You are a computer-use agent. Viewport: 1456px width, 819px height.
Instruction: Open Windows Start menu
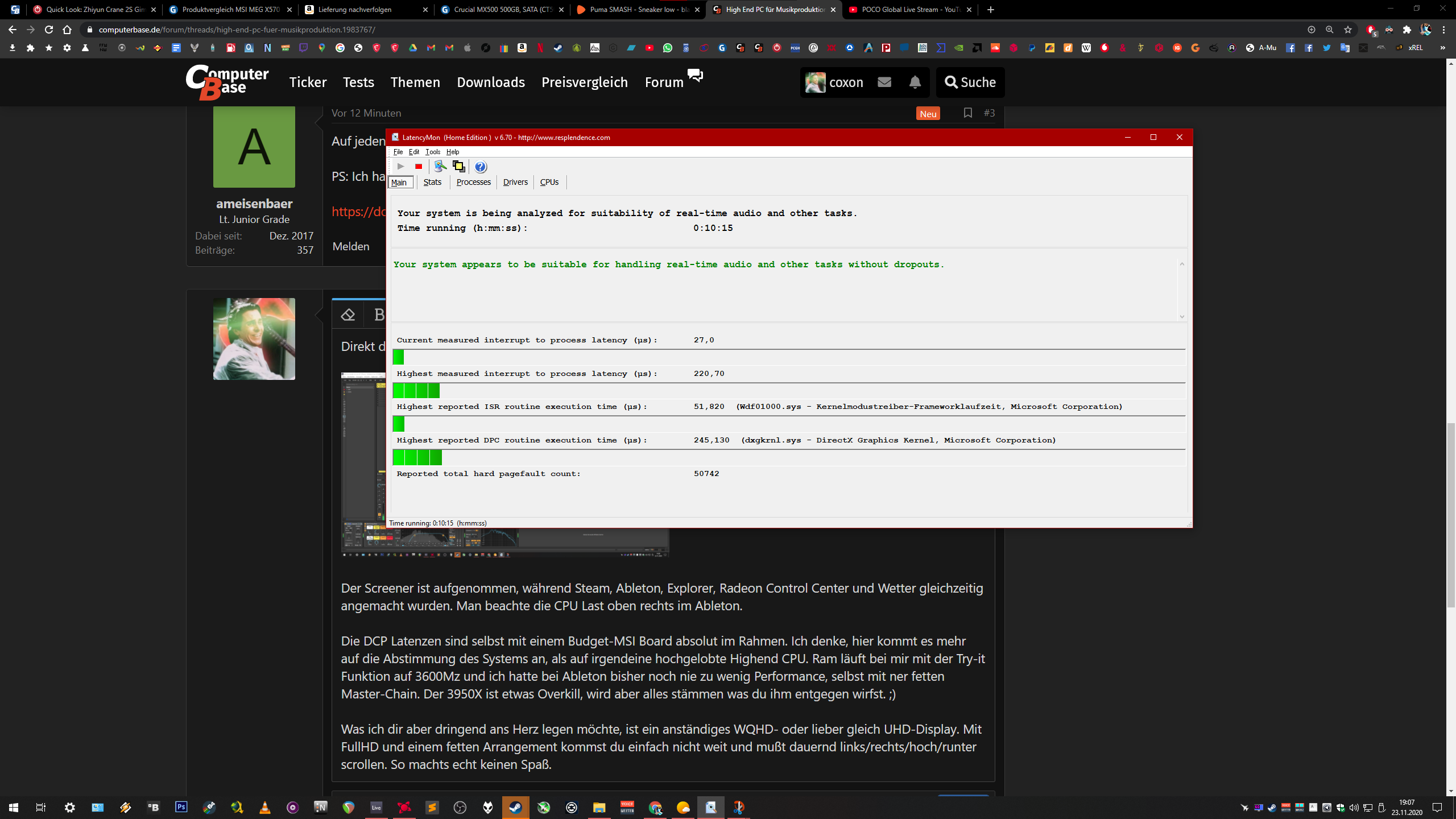click(14, 808)
